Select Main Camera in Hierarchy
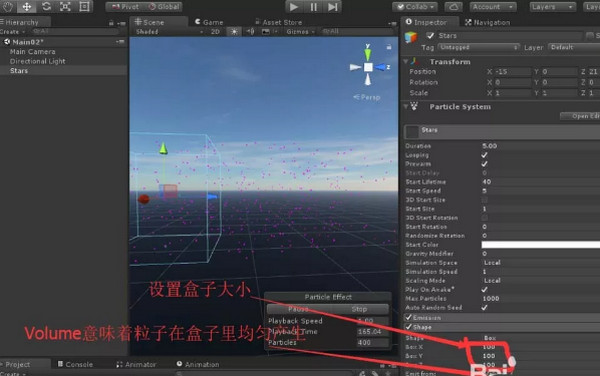Image resolution: width=600 pixels, height=376 pixels. (33, 51)
